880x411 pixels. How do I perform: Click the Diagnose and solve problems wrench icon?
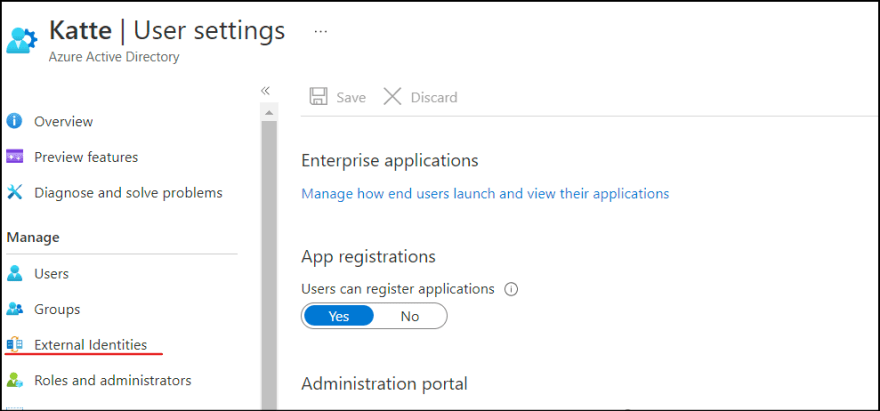point(15,193)
